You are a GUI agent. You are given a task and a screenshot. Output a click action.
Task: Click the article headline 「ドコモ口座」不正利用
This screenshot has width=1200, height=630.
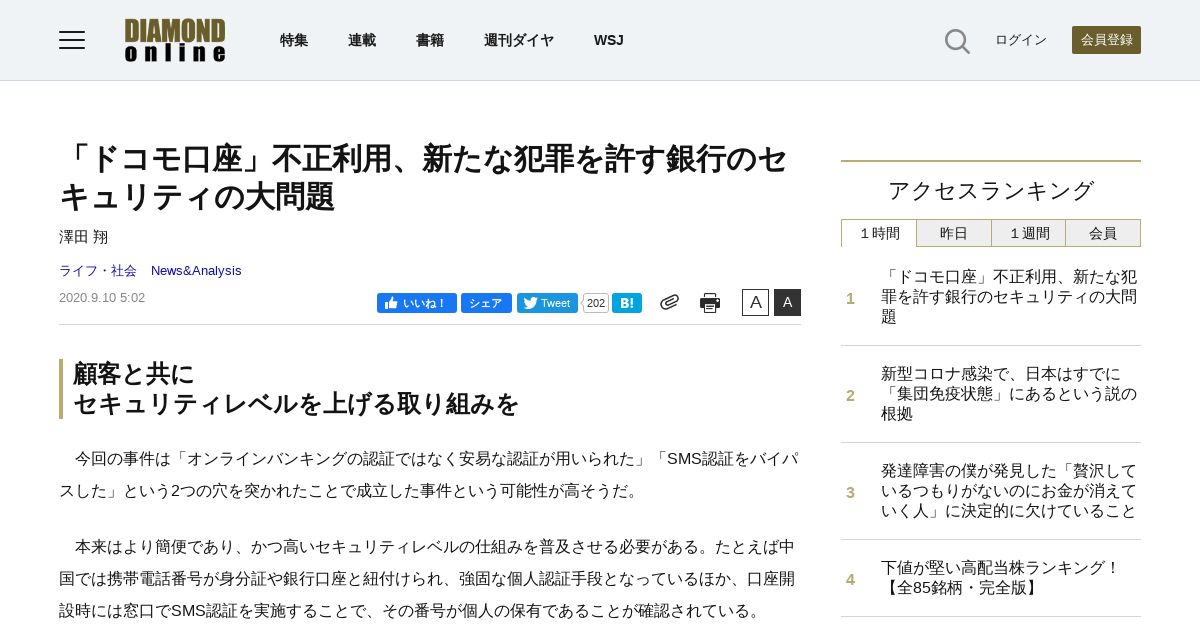424,177
